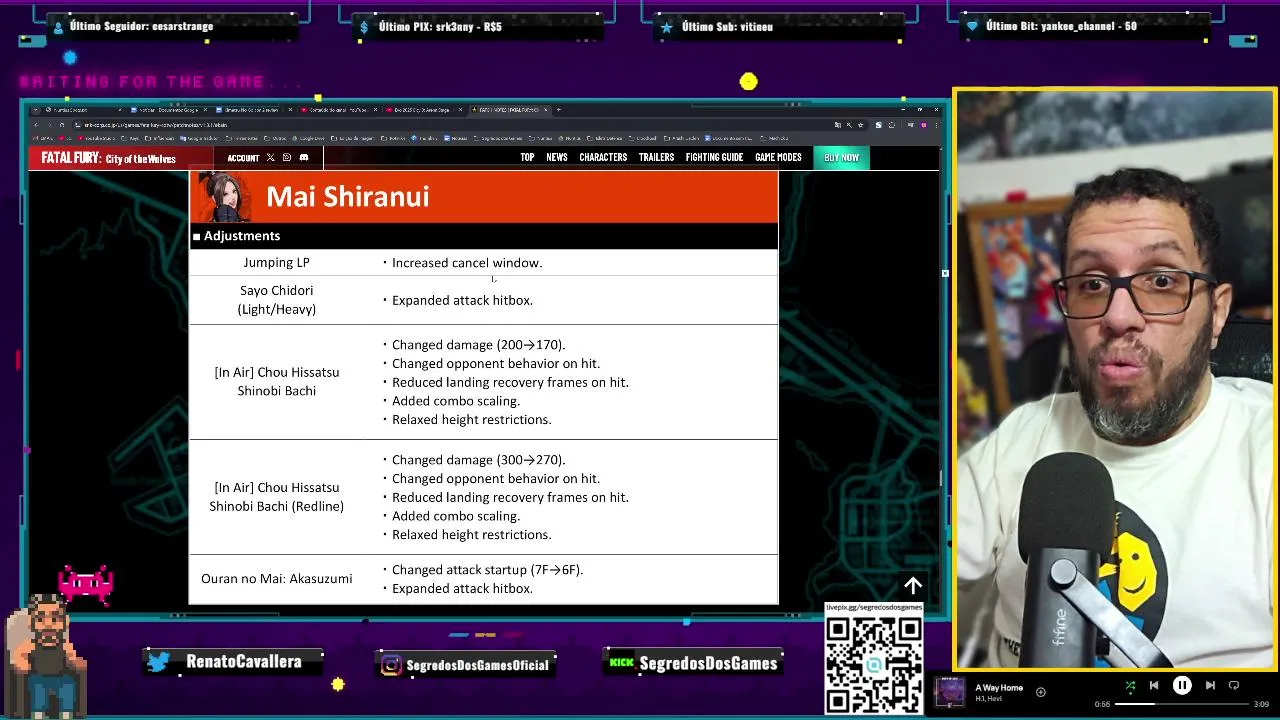Click the browser back arrow
Image resolution: width=1280 pixels, height=720 pixels.
[x=36, y=125]
